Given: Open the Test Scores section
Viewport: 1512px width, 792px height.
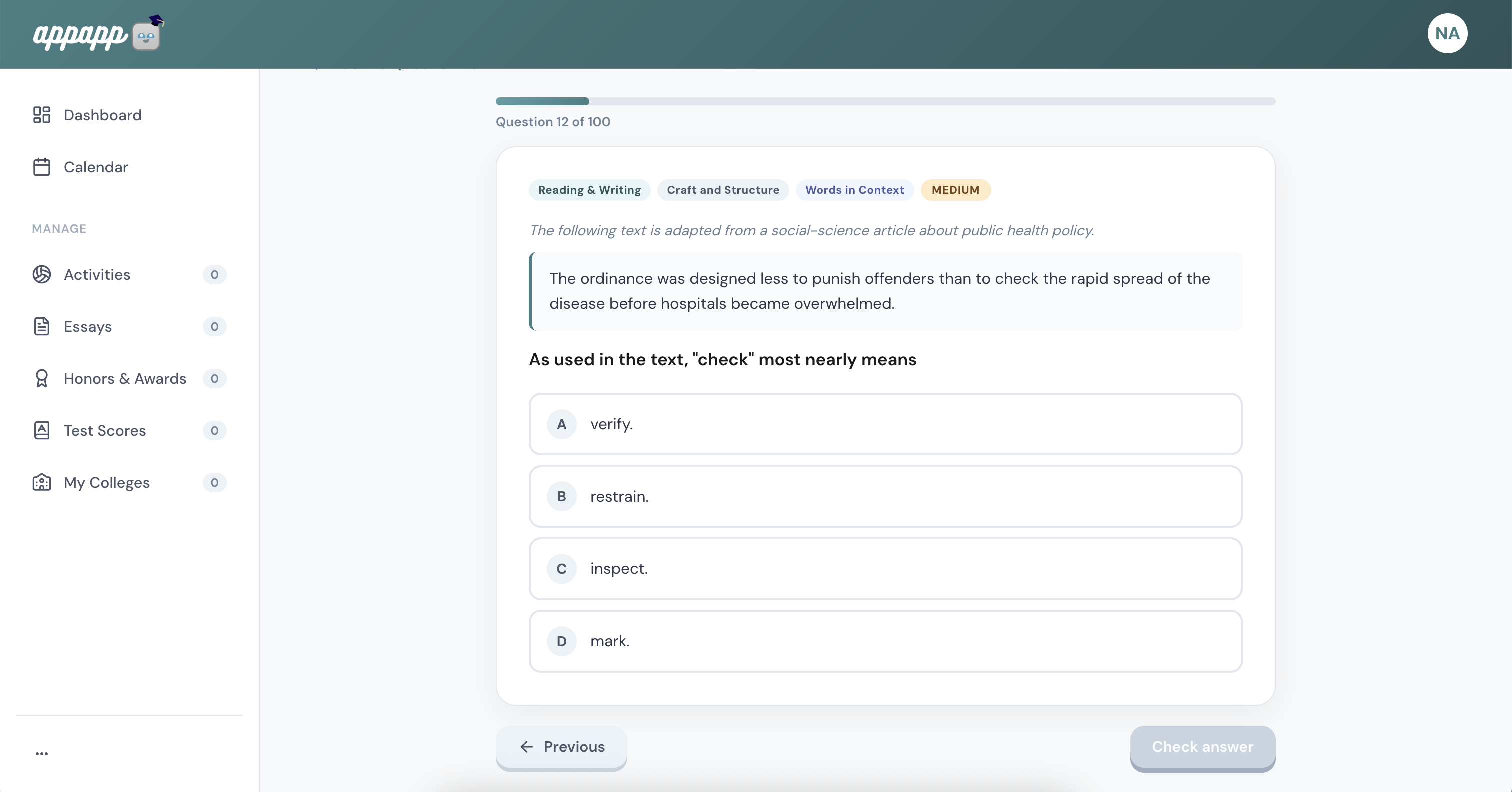Looking at the screenshot, I should pyautogui.click(x=129, y=431).
